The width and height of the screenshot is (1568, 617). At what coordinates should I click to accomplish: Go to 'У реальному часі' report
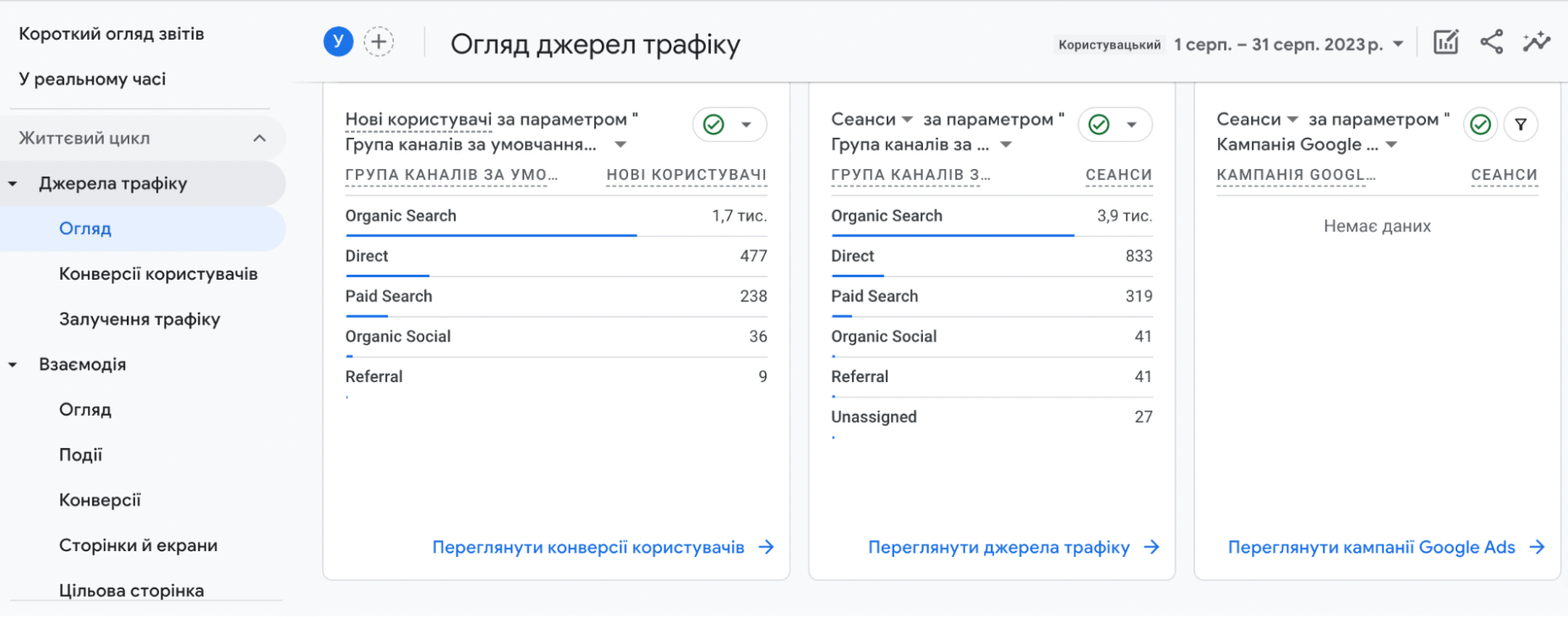click(x=92, y=79)
